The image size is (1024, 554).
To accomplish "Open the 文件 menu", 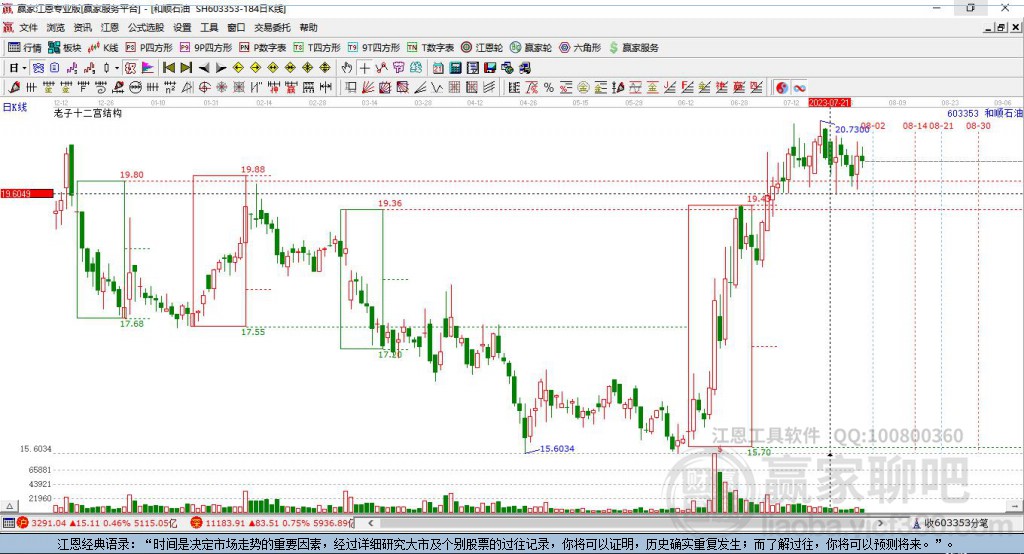I will pos(28,27).
